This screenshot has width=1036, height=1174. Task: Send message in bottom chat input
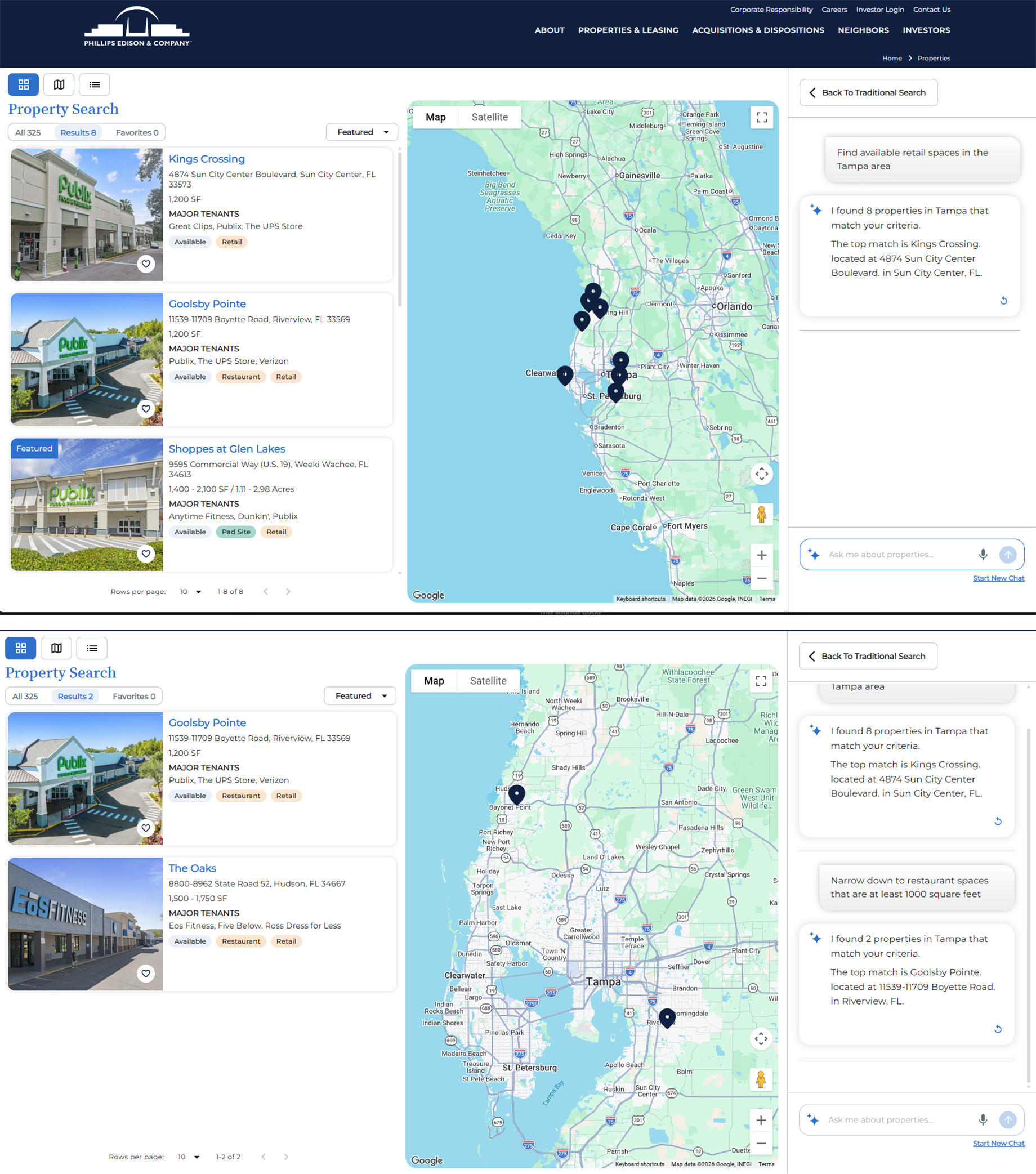(1008, 1119)
